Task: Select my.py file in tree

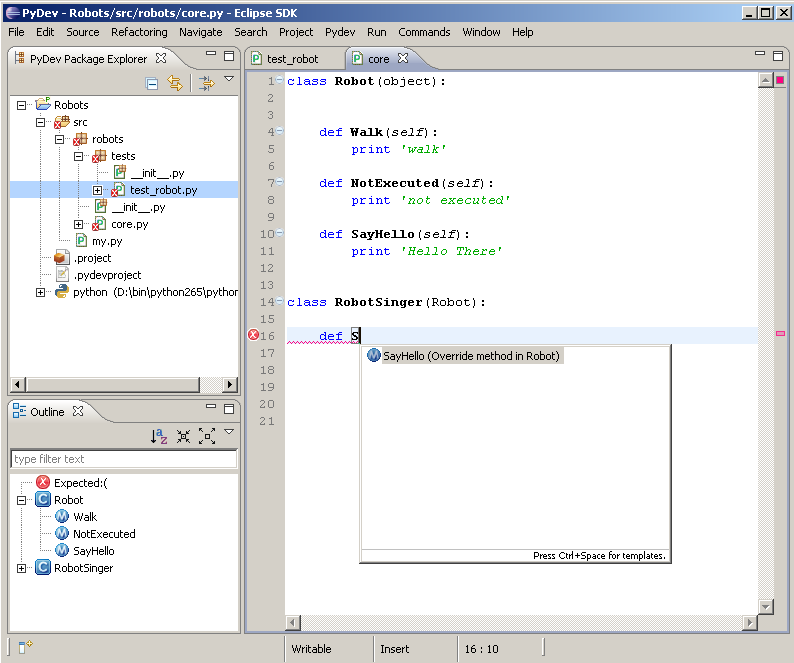Action: (107, 241)
